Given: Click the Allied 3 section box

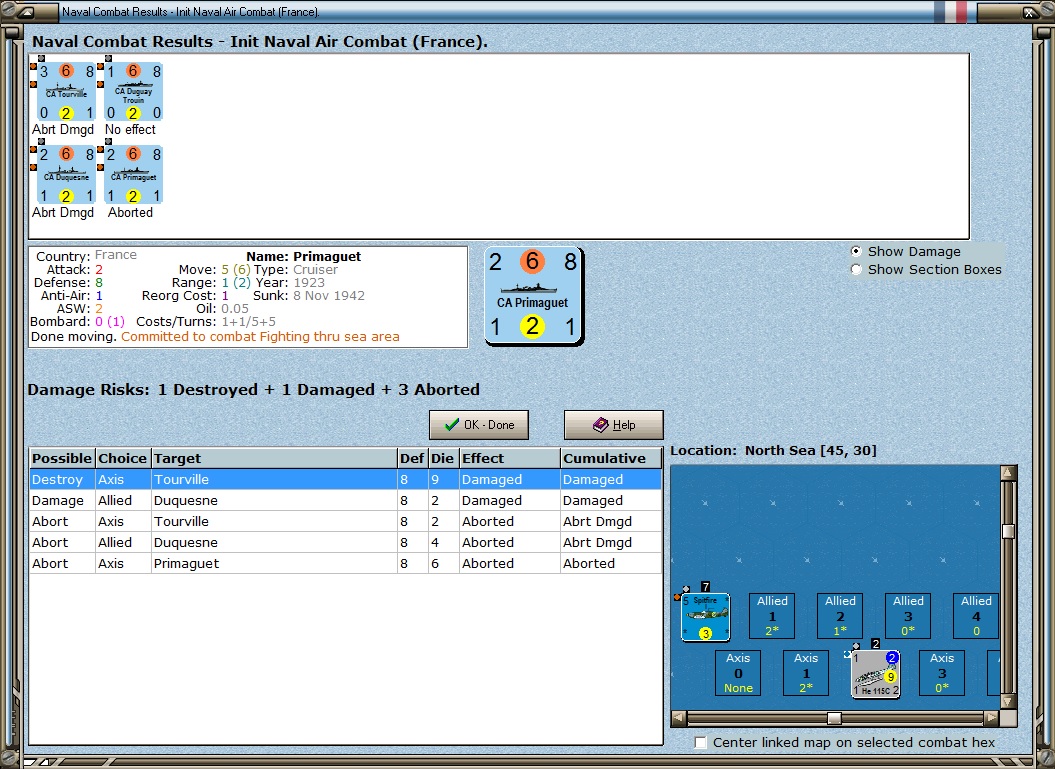Looking at the screenshot, I should [x=908, y=616].
